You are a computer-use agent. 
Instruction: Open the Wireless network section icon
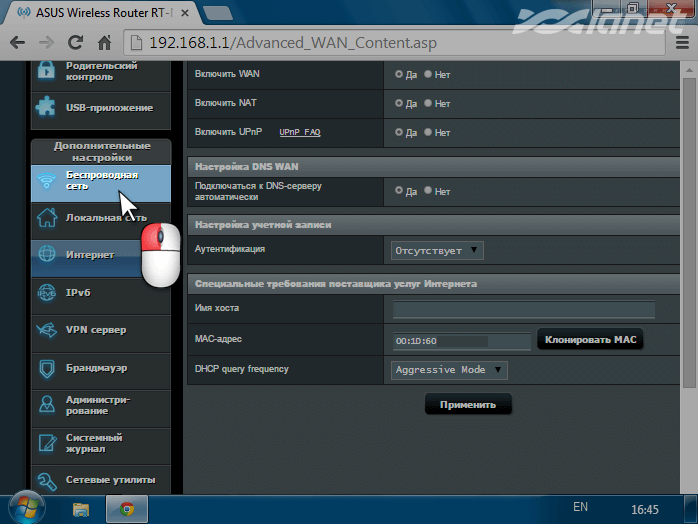(x=47, y=181)
